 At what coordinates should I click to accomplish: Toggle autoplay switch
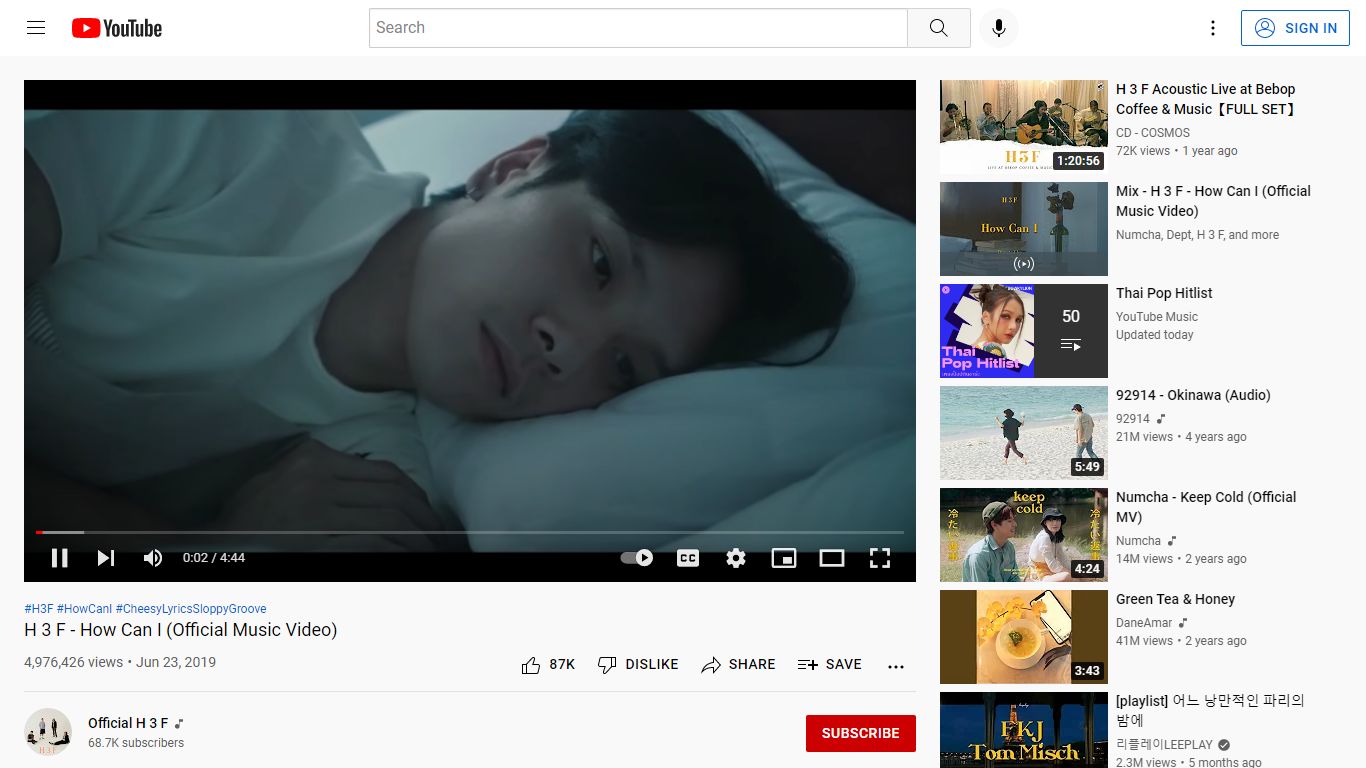[x=637, y=558]
